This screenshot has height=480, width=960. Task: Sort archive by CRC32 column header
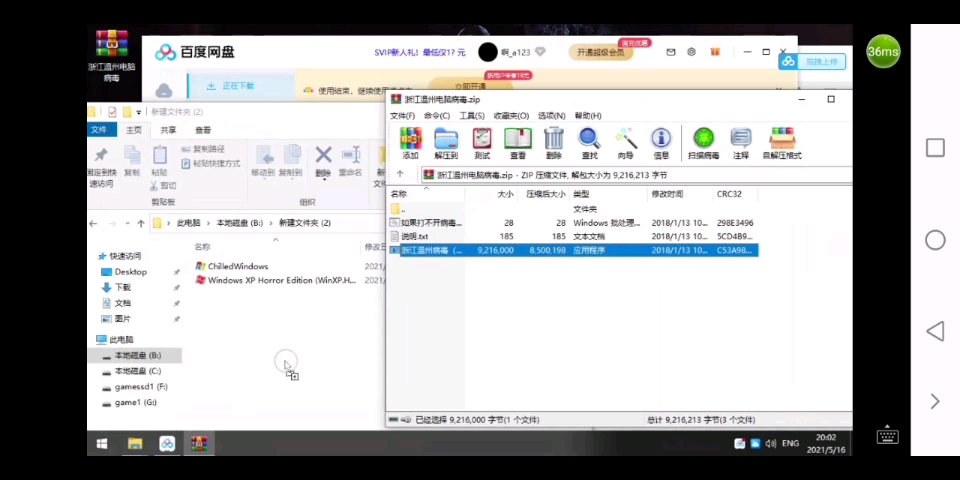pyautogui.click(x=736, y=194)
